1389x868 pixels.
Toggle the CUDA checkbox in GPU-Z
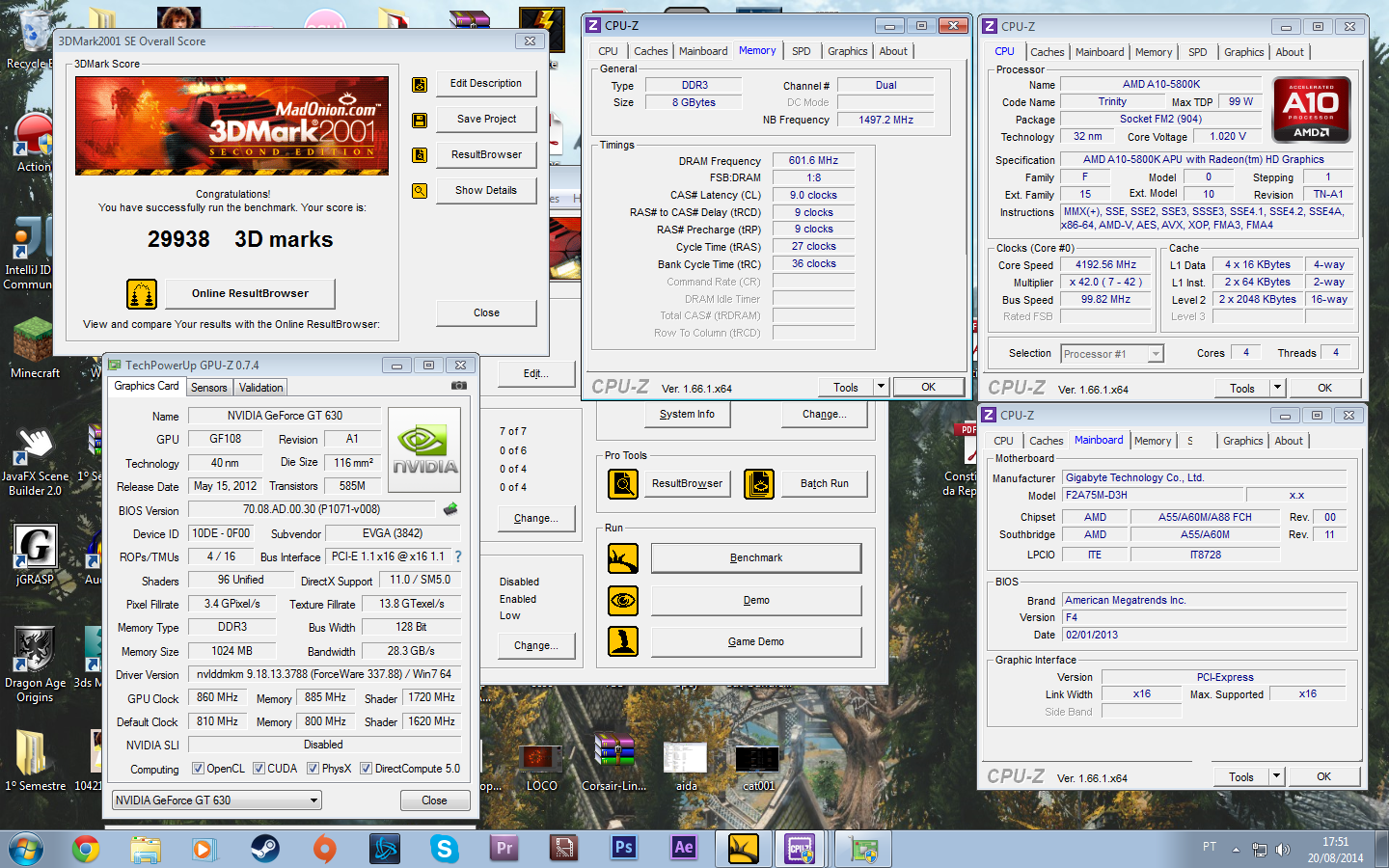tap(259, 769)
